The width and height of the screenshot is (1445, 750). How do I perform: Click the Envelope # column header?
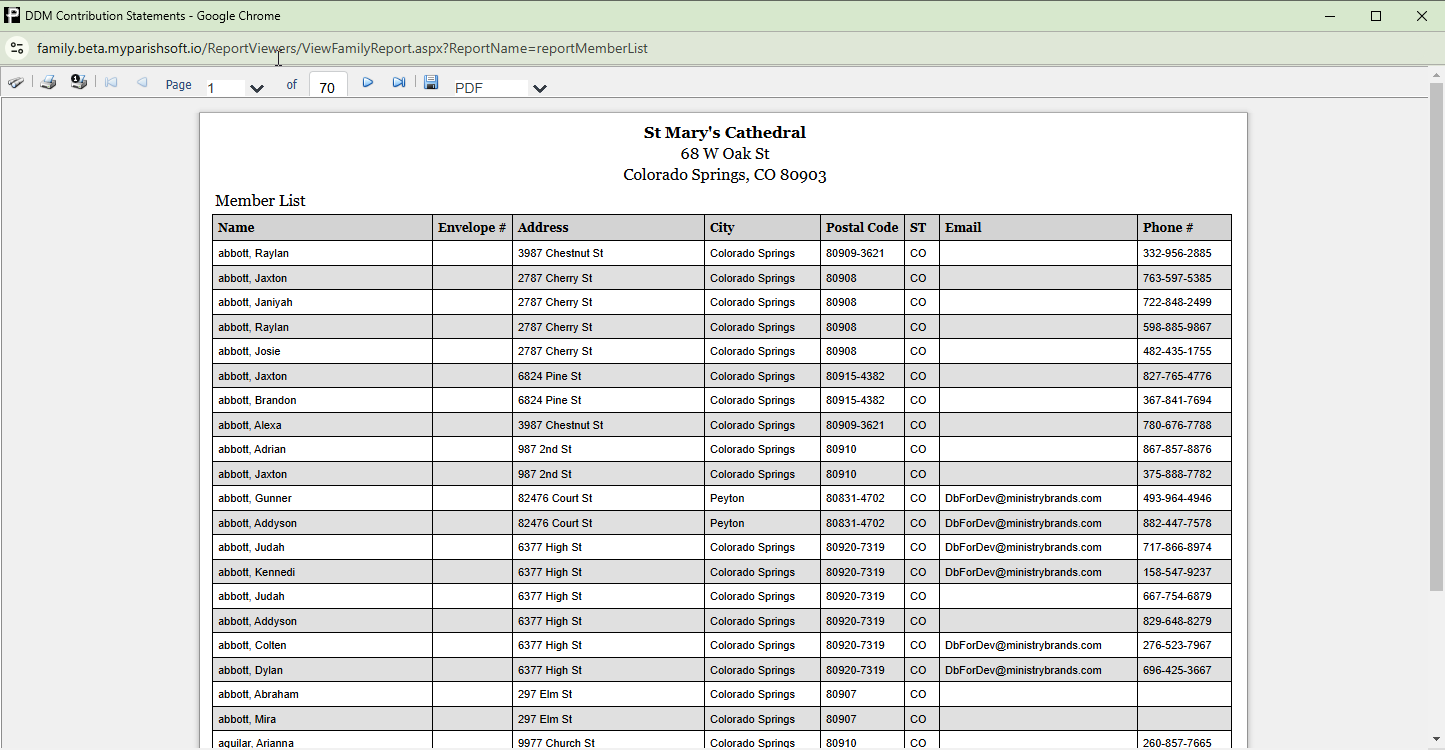(472, 228)
